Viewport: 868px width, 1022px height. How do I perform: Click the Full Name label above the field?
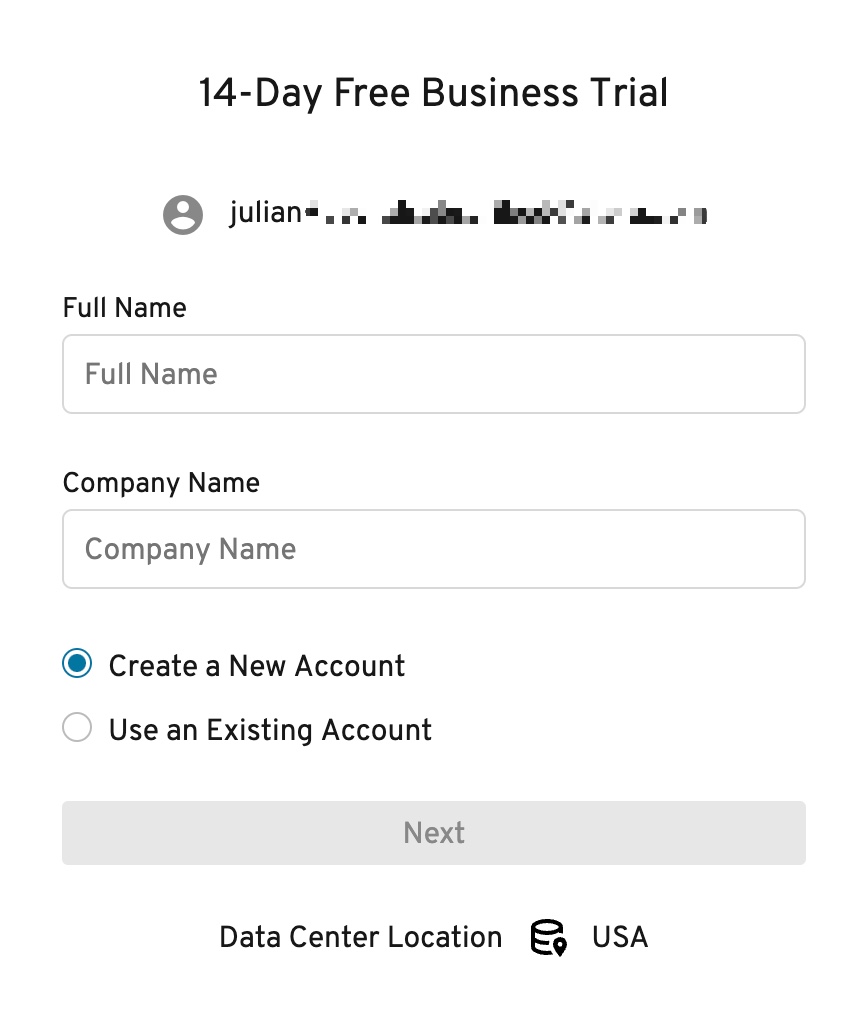[x=124, y=308]
